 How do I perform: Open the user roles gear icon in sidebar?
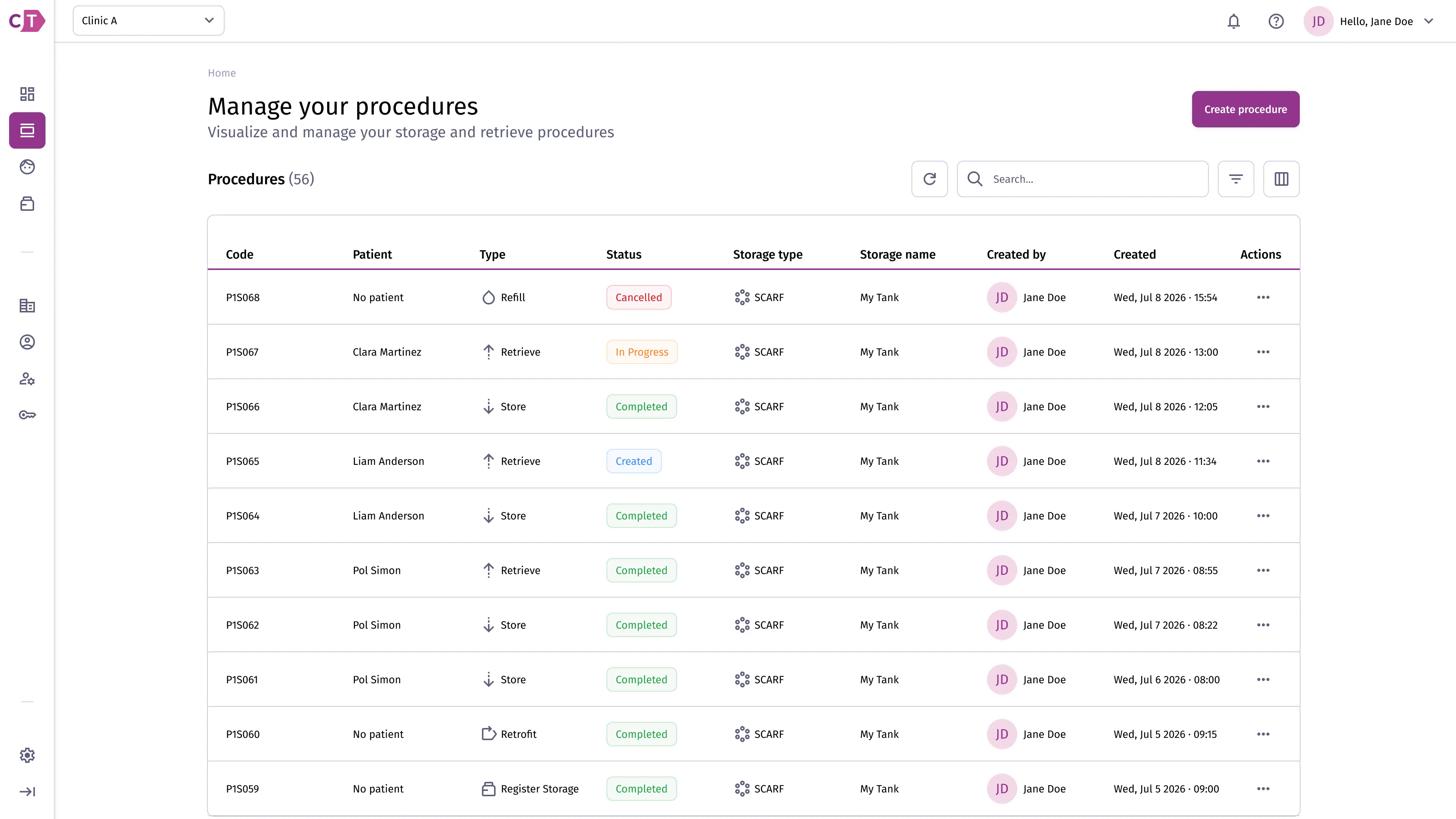(27, 379)
